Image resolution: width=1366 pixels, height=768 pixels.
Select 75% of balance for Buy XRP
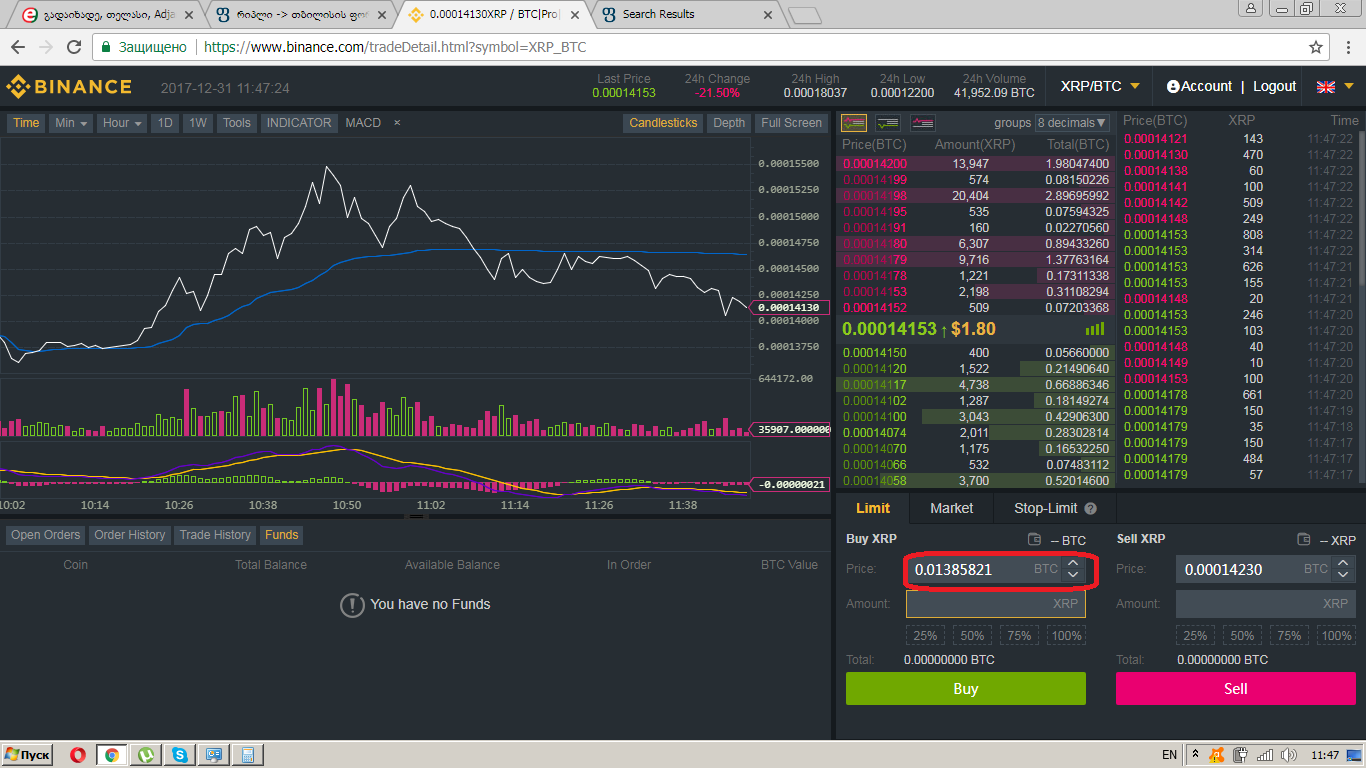1019,635
